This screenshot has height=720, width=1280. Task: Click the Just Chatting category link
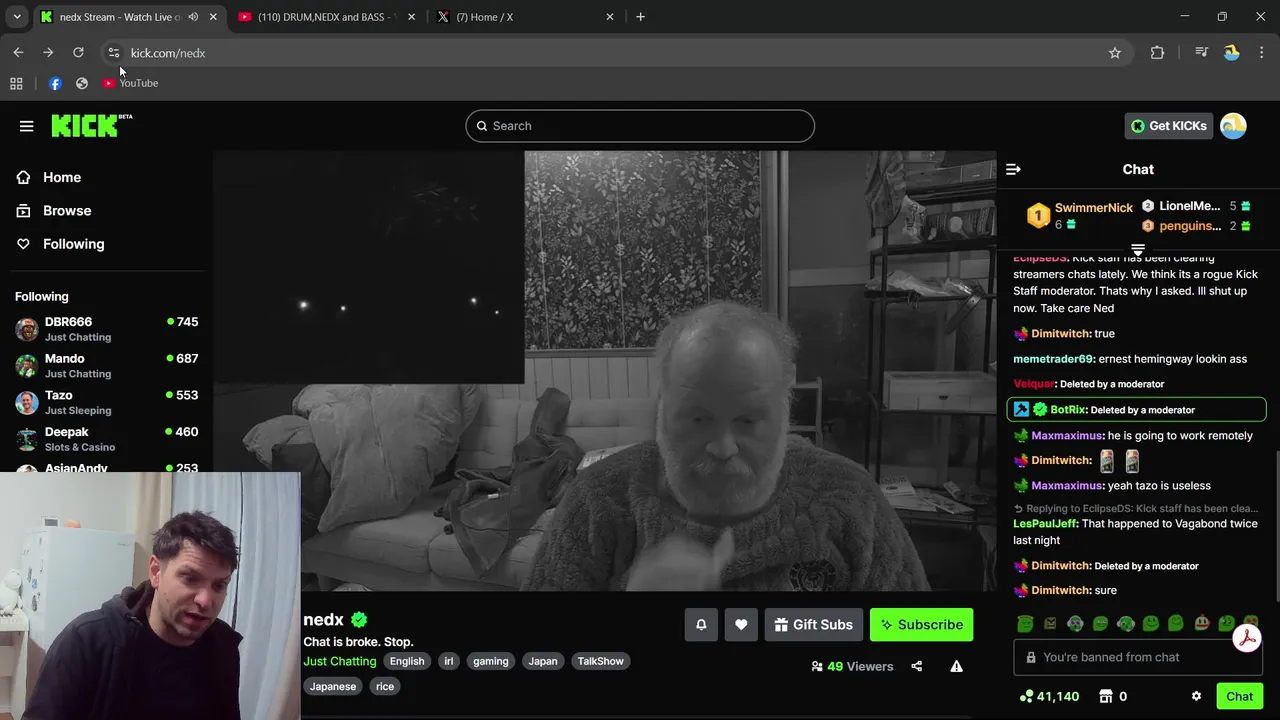coord(340,661)
